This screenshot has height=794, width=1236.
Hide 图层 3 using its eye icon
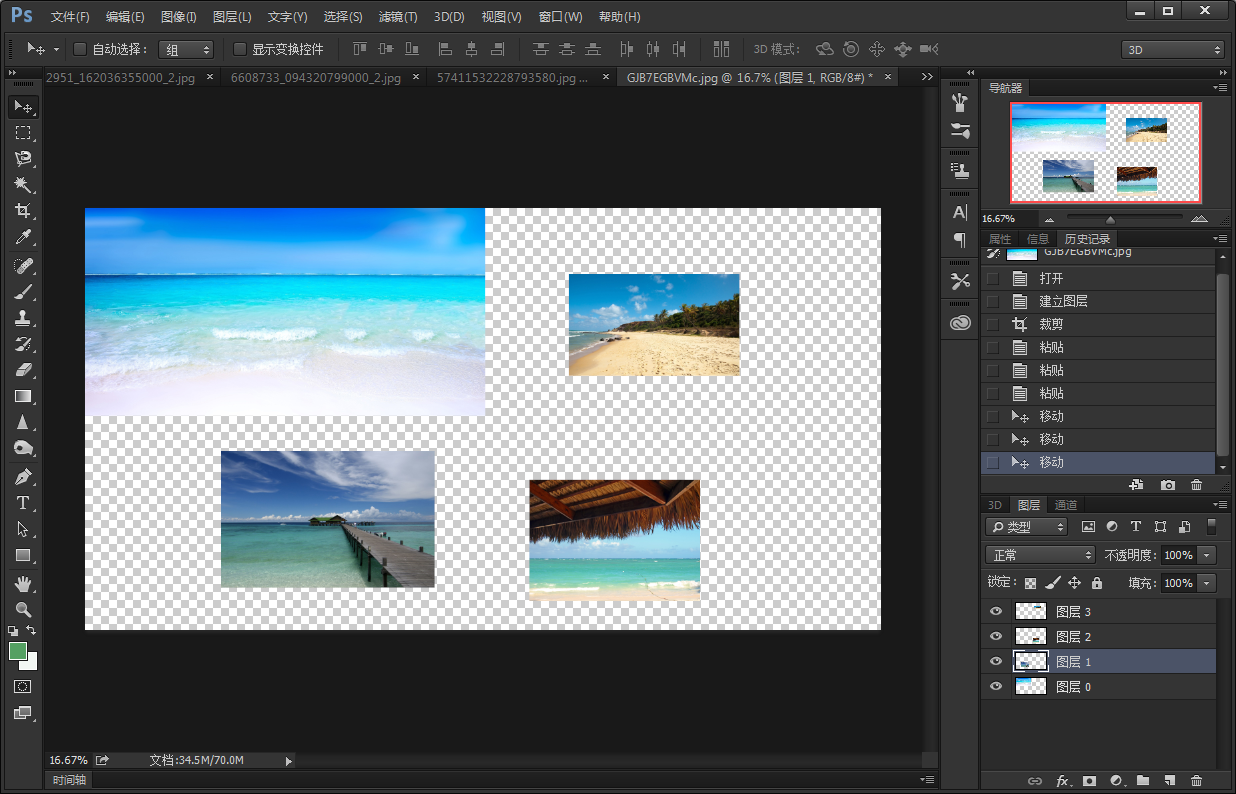tap(995, 611)
